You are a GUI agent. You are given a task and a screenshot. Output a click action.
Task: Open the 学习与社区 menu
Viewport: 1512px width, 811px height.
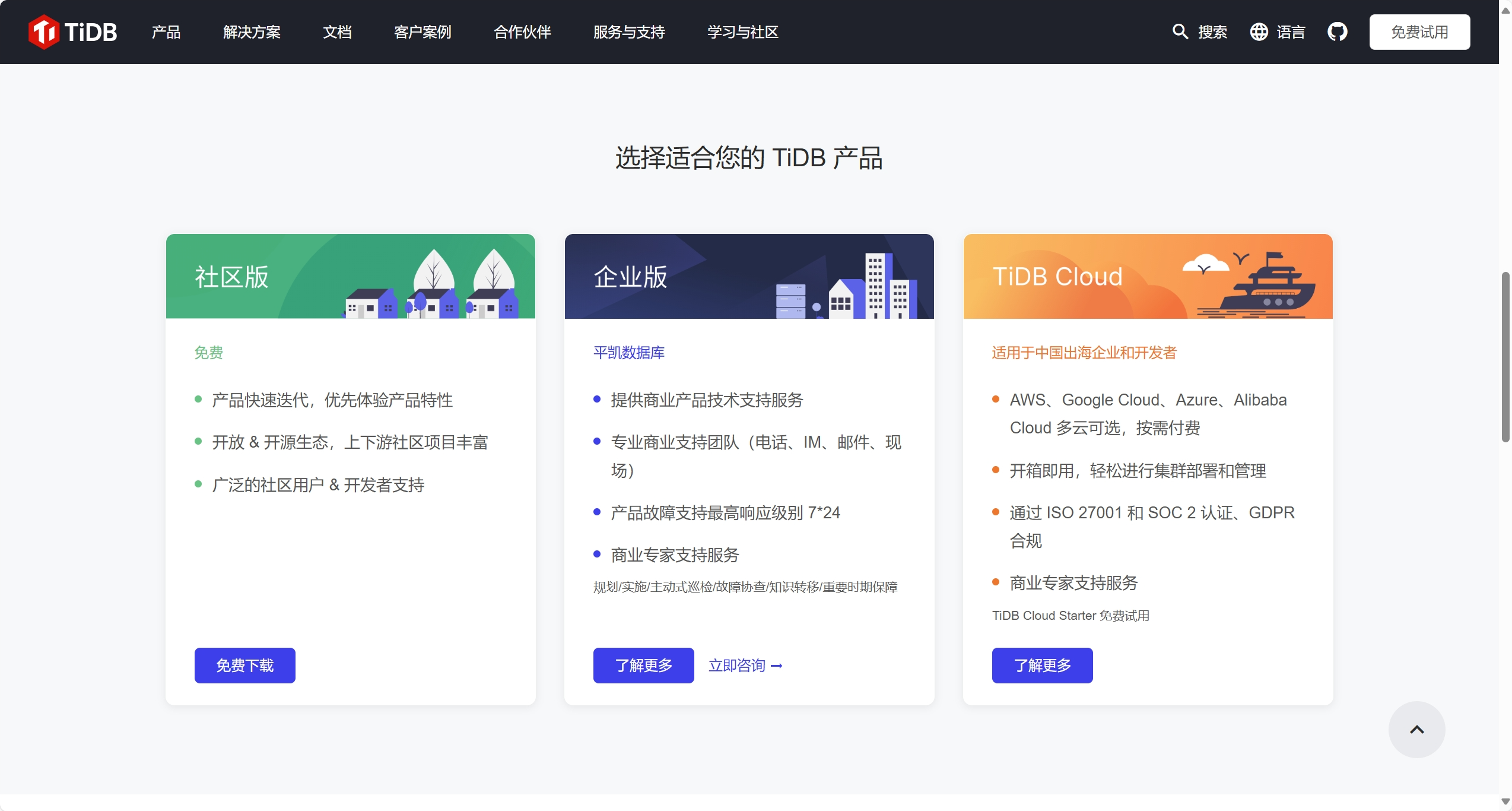[743, 32]
